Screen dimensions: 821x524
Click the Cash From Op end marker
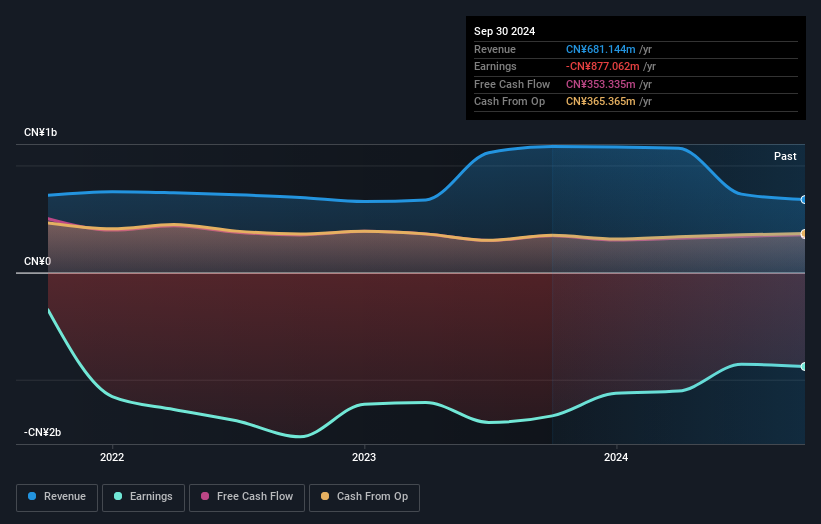click(x=804, y=234)
